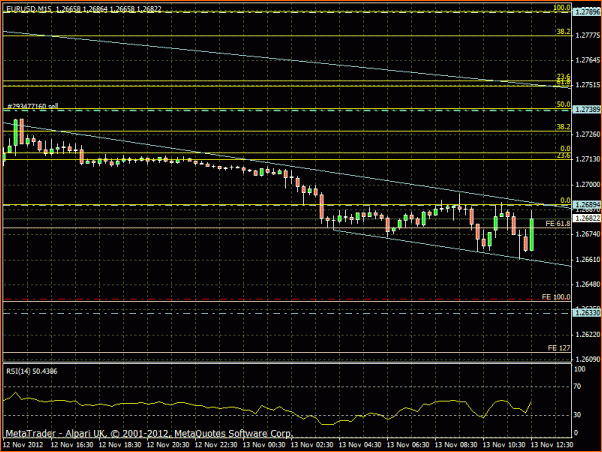Click the RSI scale value 100
This screenshot has width=602, height=452.
click(579, 369)
